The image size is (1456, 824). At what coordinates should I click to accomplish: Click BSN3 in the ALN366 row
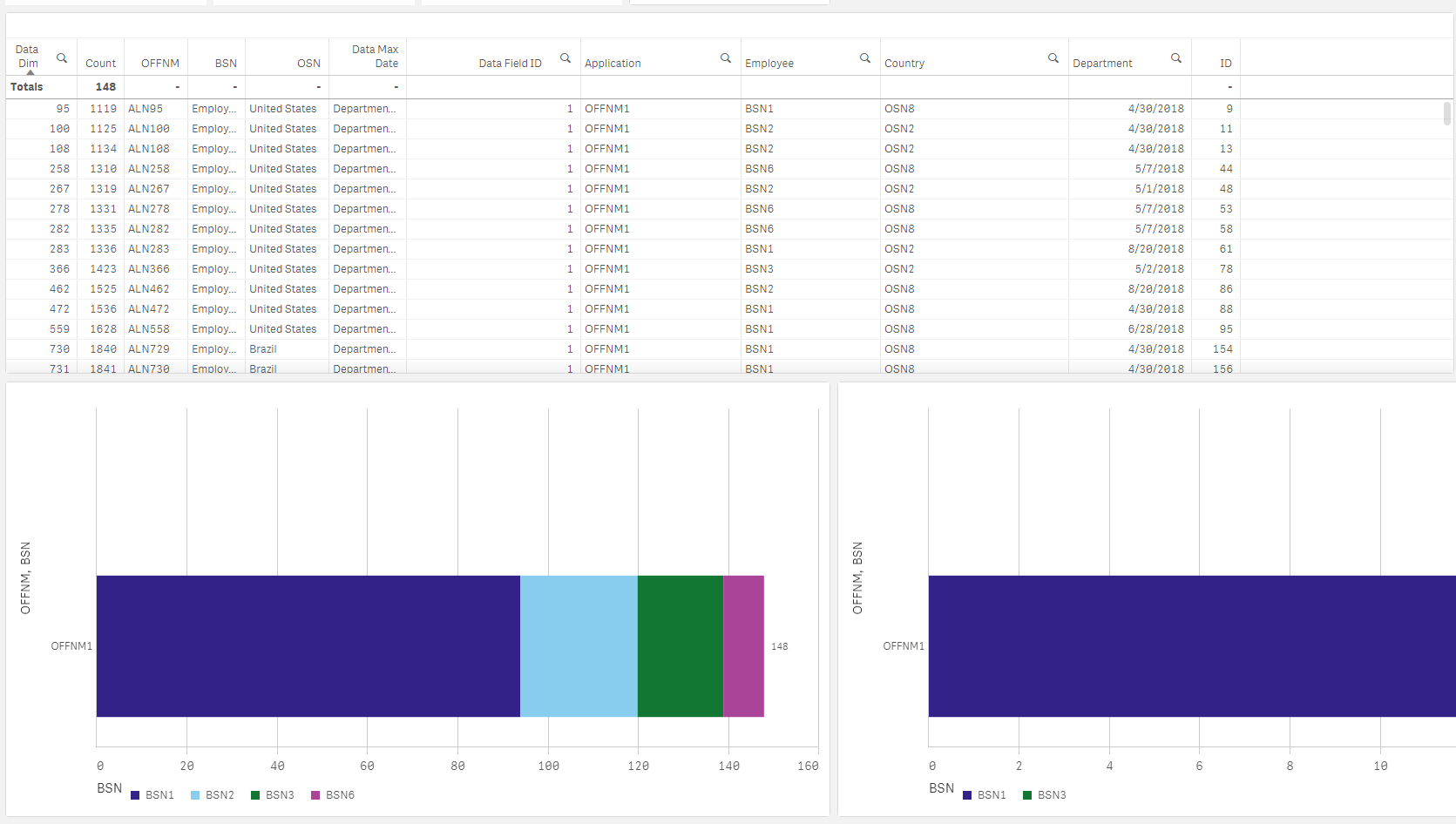pos(759,269)
